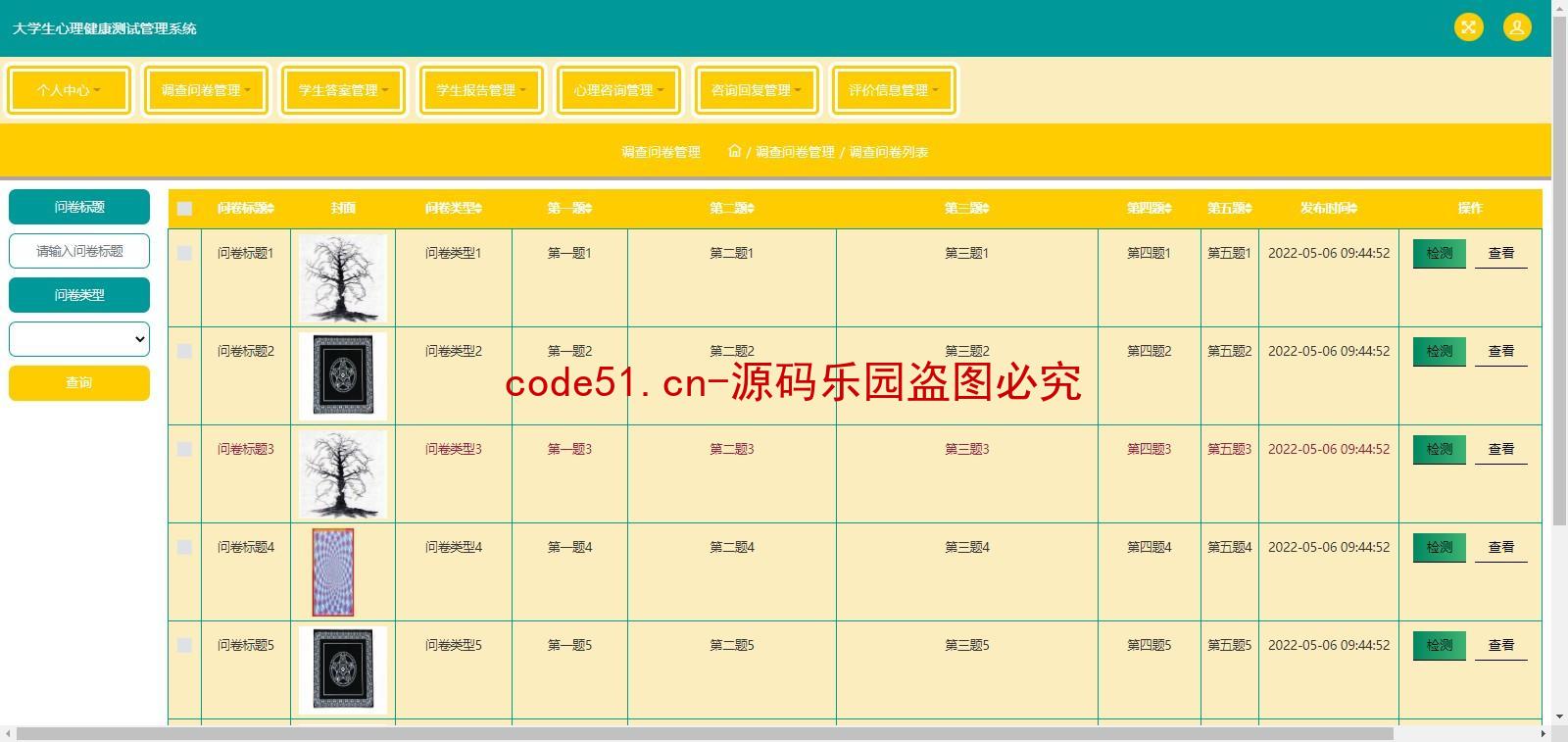The height and width of the screenshot is (742, 1568).
Task: Expand the 评价信息管理 dropdown menu
Action: coord(894,90)
